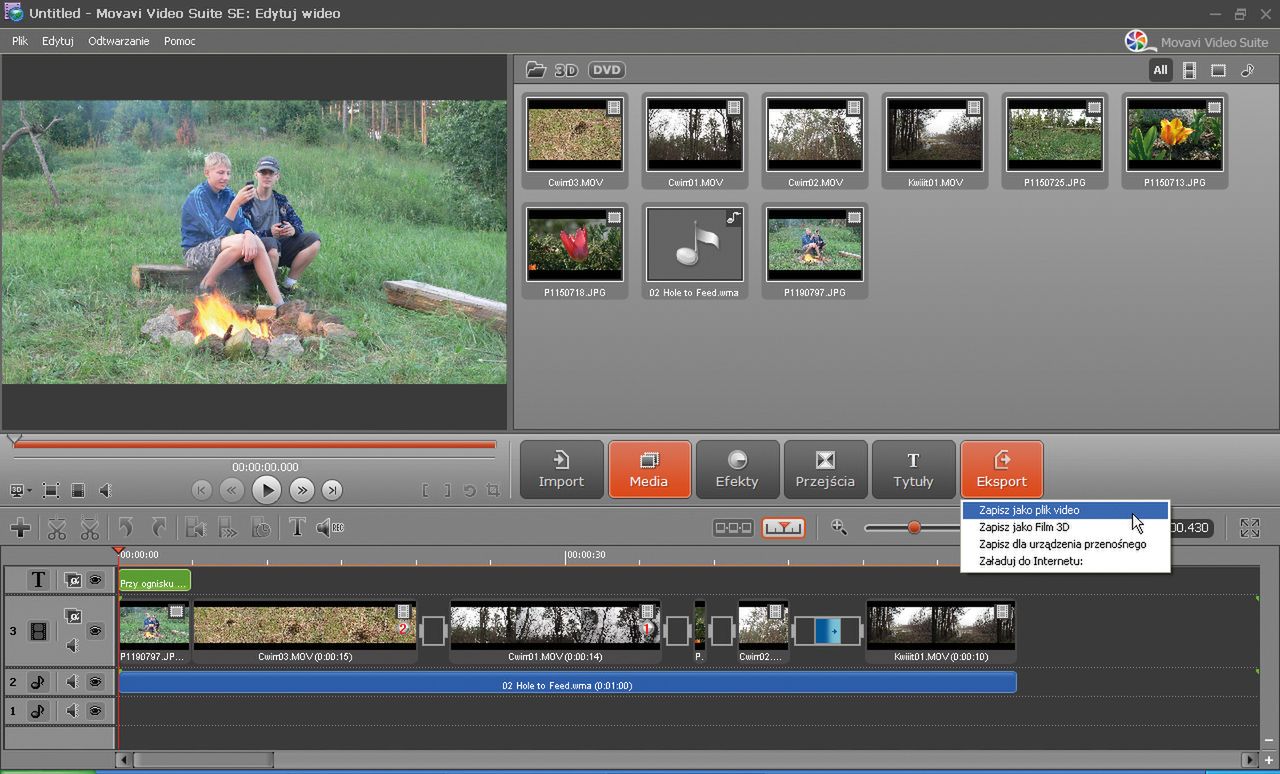The width and height of the screenshot is (1280, 774).
Task: Click the clip duration clock icon
Action: 260,528
